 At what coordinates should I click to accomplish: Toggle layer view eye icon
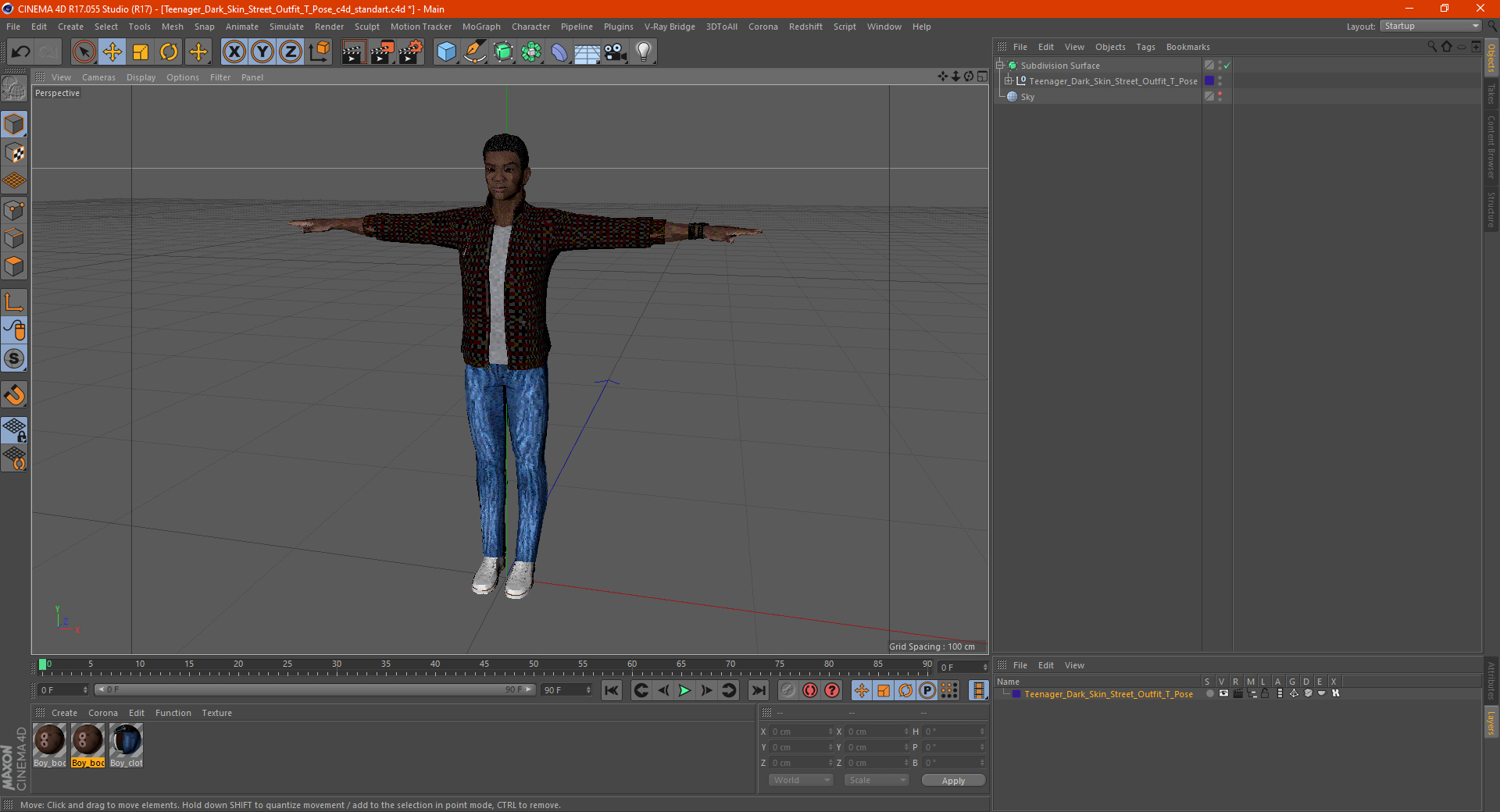click(1223, 693)
